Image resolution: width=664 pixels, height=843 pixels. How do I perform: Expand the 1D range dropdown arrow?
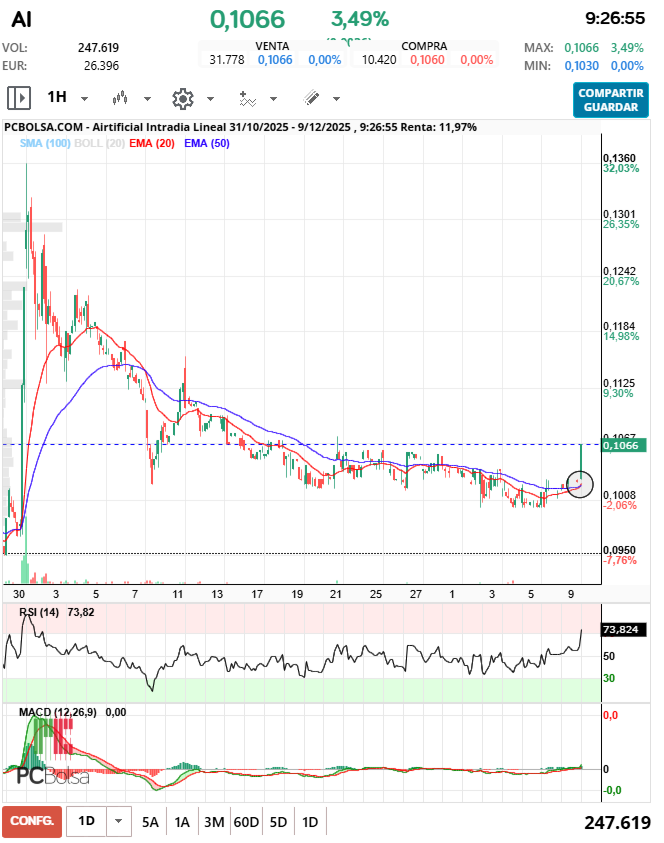(x=119, y=822)
